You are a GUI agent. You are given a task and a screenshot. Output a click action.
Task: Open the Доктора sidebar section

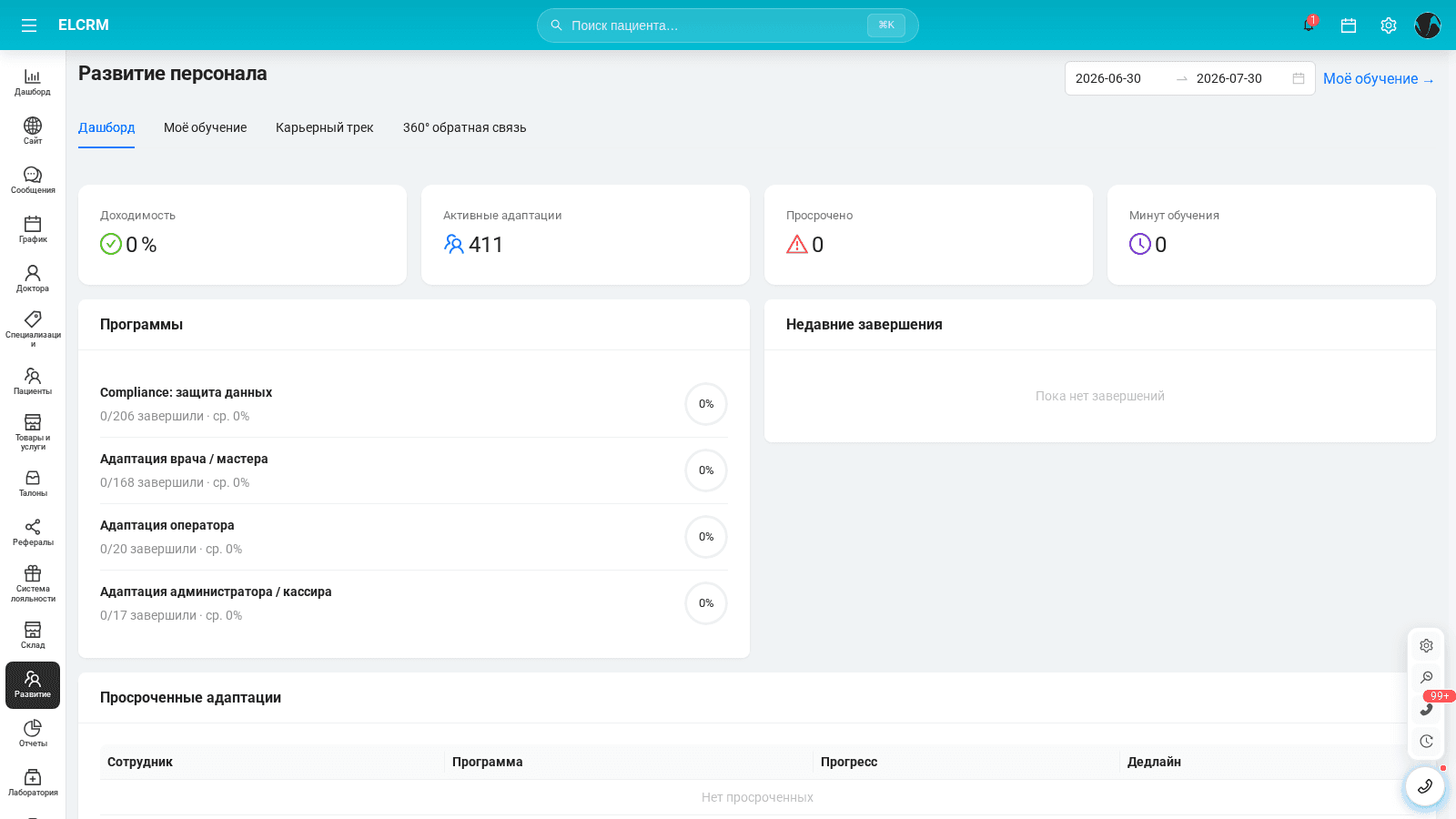tap(33, 278)
